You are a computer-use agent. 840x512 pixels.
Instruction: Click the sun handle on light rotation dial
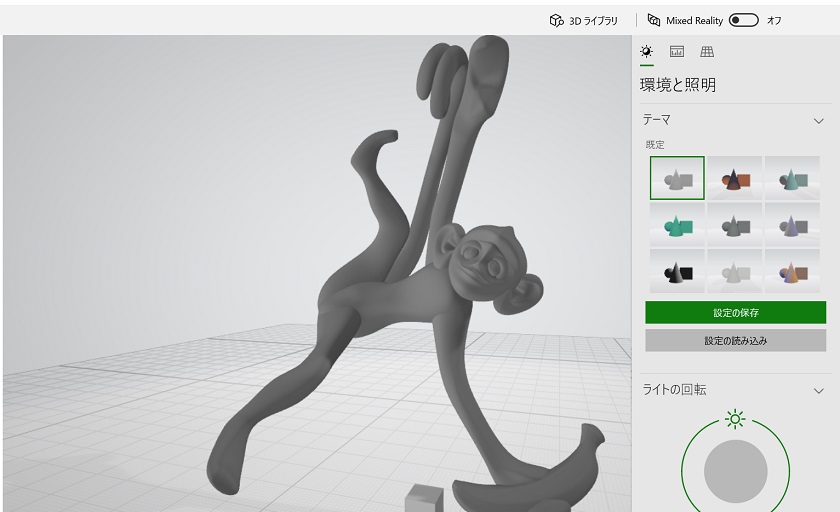tap(736, 418)
